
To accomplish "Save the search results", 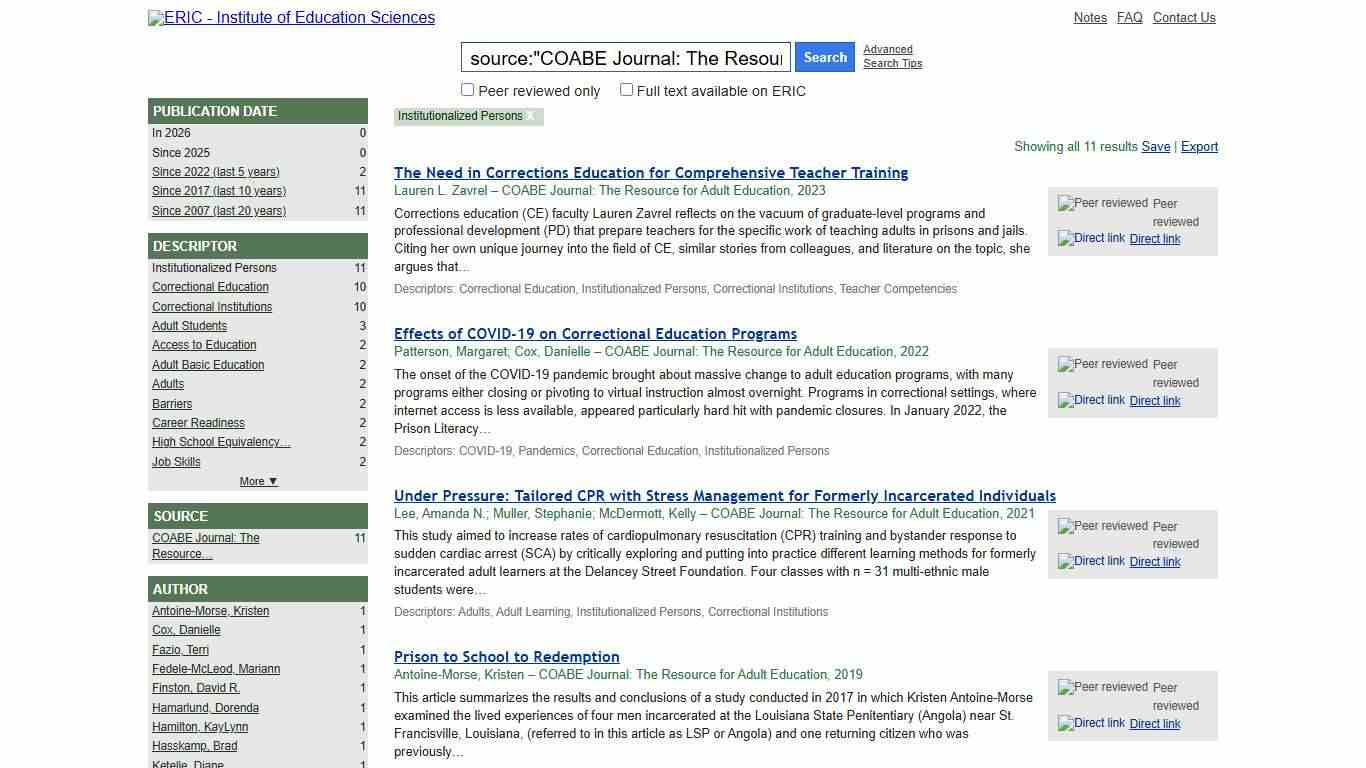I will pos(1156,147).
